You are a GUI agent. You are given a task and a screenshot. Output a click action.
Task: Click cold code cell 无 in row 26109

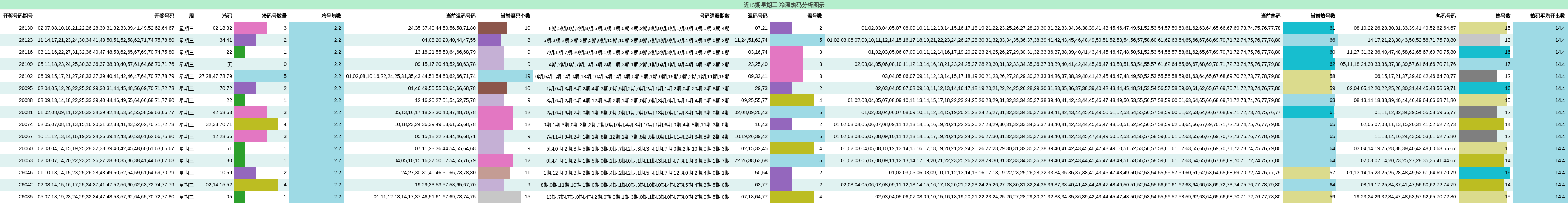pyautogui.click(x=230, y=64)
